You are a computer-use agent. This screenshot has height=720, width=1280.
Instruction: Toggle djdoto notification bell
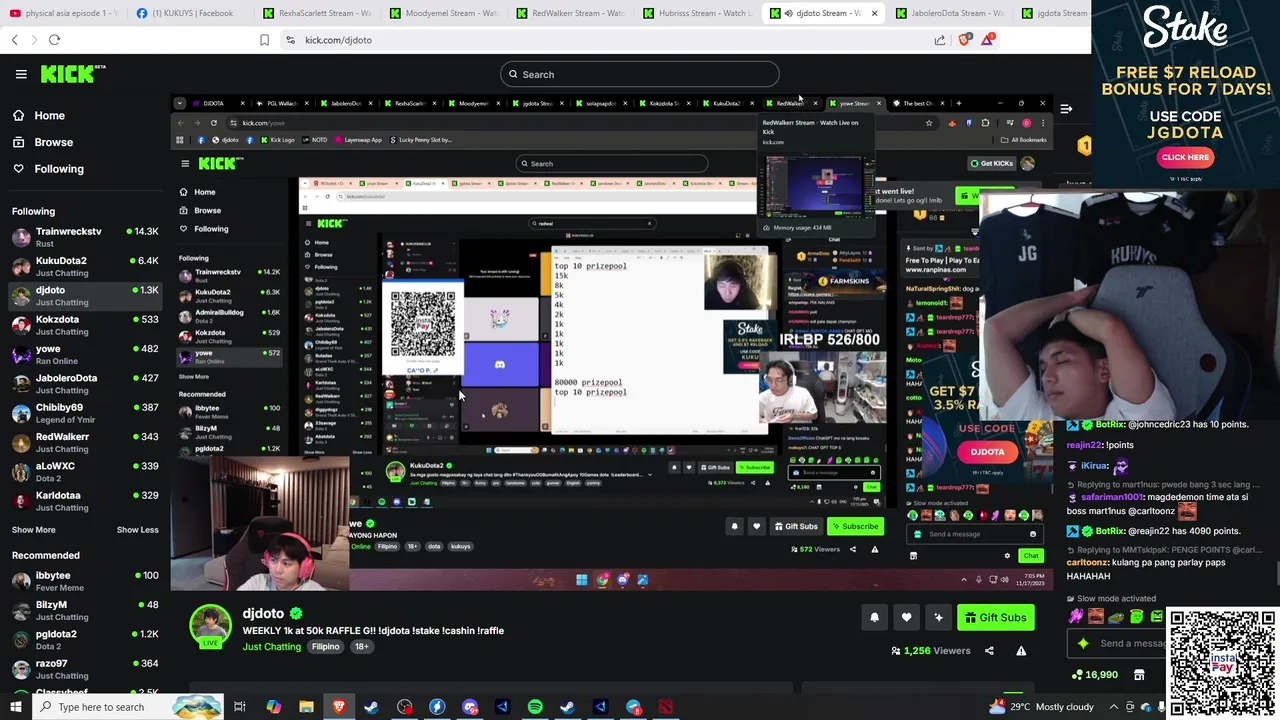(874, 617)
